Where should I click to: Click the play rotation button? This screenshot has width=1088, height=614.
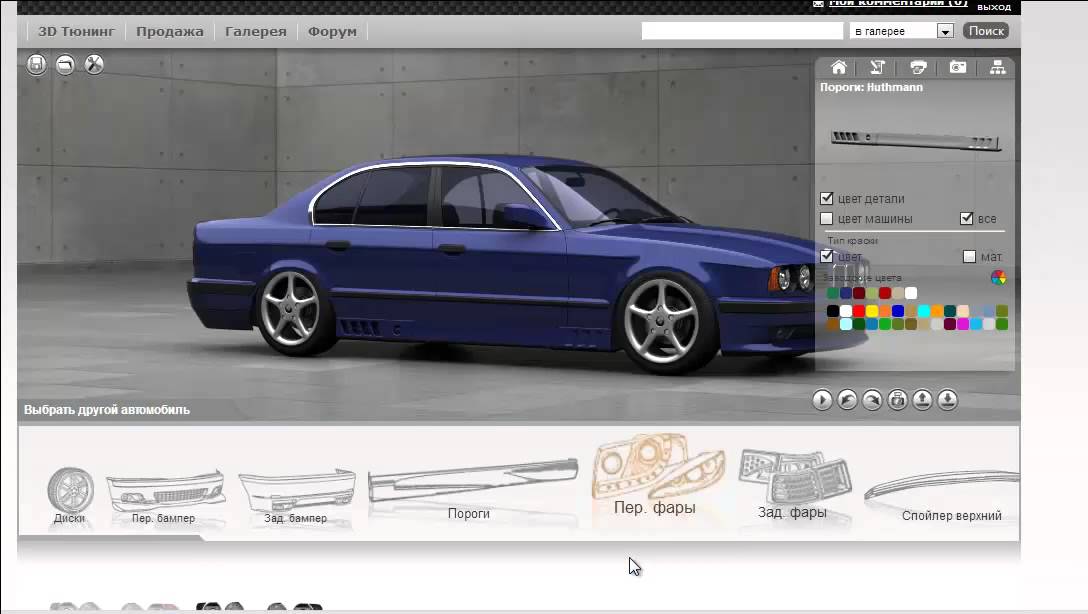822,400
